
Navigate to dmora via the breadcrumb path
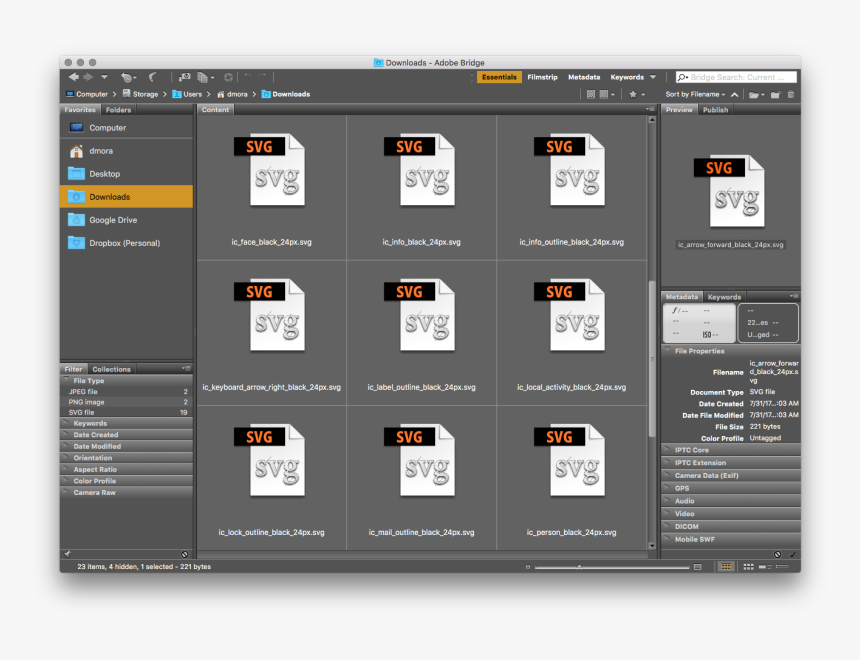click(x=233, y=93)
